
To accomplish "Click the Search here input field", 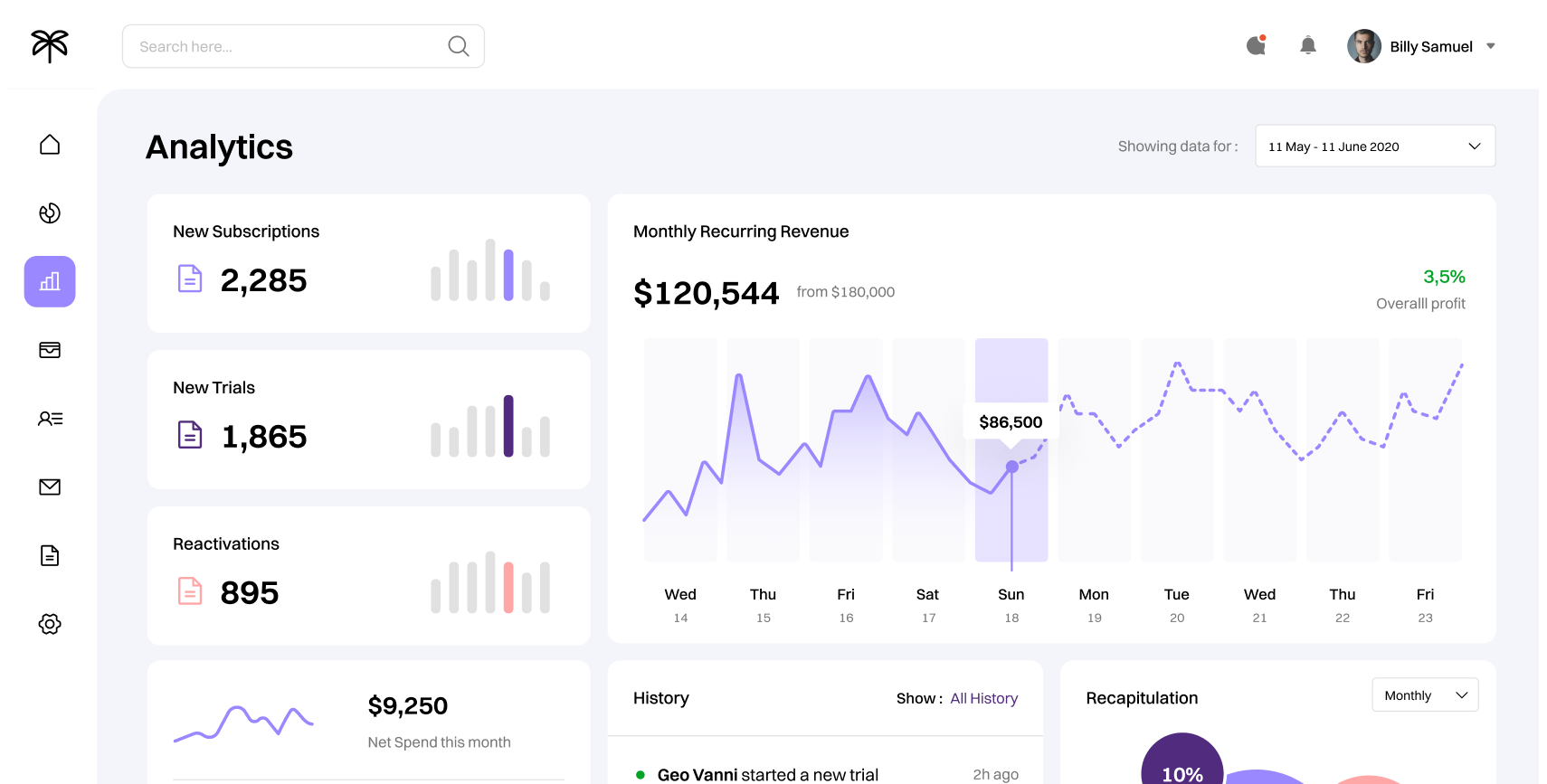I will pos(303,46).
